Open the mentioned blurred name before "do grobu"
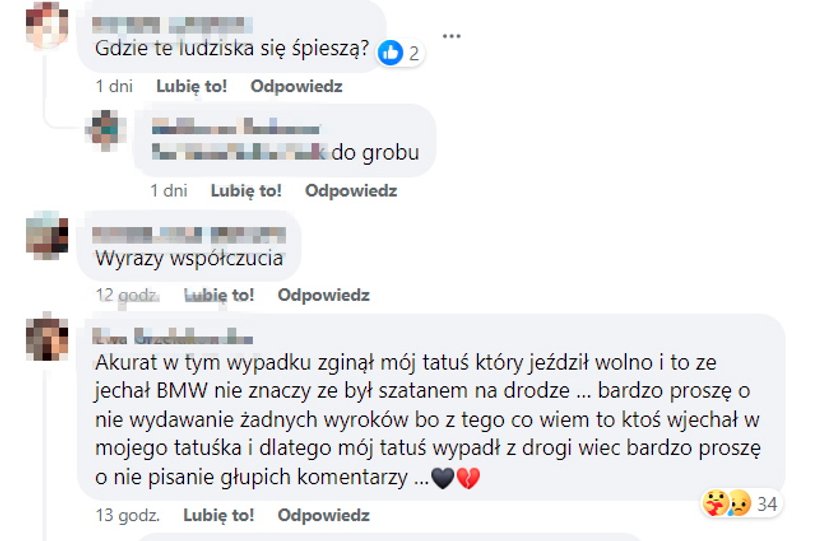Image resolution: width=840 pixels, height=541 pixels. tap(239, 152)
